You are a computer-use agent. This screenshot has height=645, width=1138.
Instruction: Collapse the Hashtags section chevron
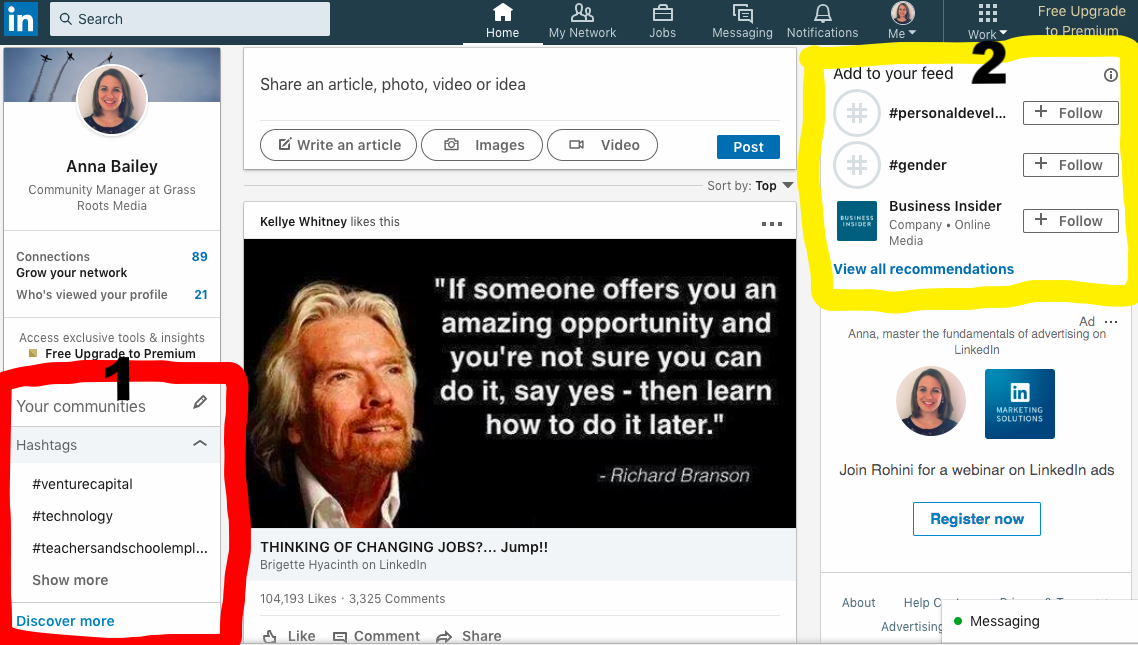(200, 443)
